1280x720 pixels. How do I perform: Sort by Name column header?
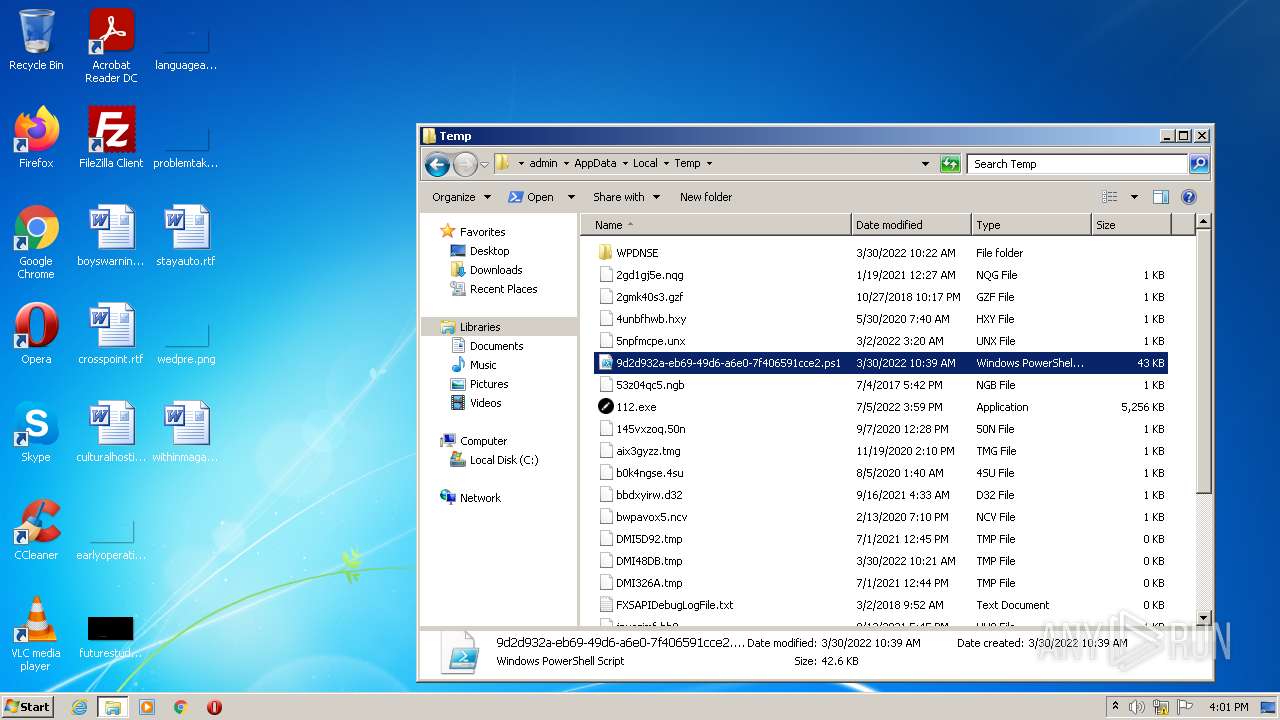[x=716, y=225]
